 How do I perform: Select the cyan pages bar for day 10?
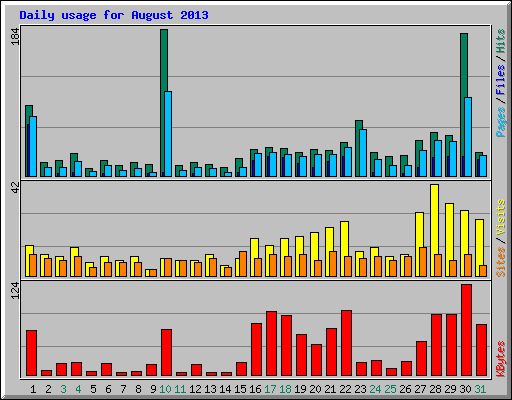coord(168,134)
